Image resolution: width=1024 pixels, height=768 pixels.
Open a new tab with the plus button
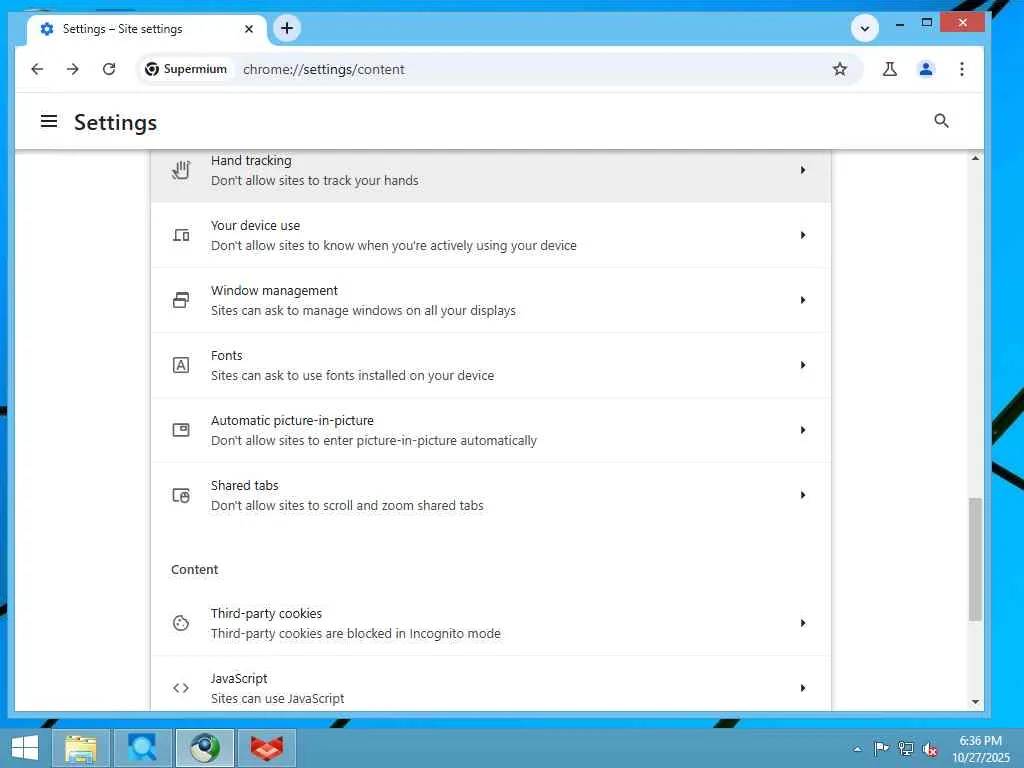pos(287,28)
